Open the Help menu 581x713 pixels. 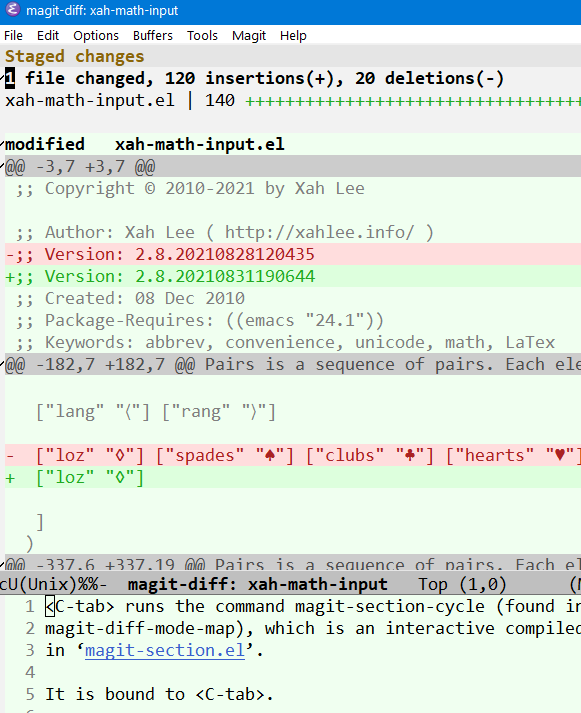(293, 35)
